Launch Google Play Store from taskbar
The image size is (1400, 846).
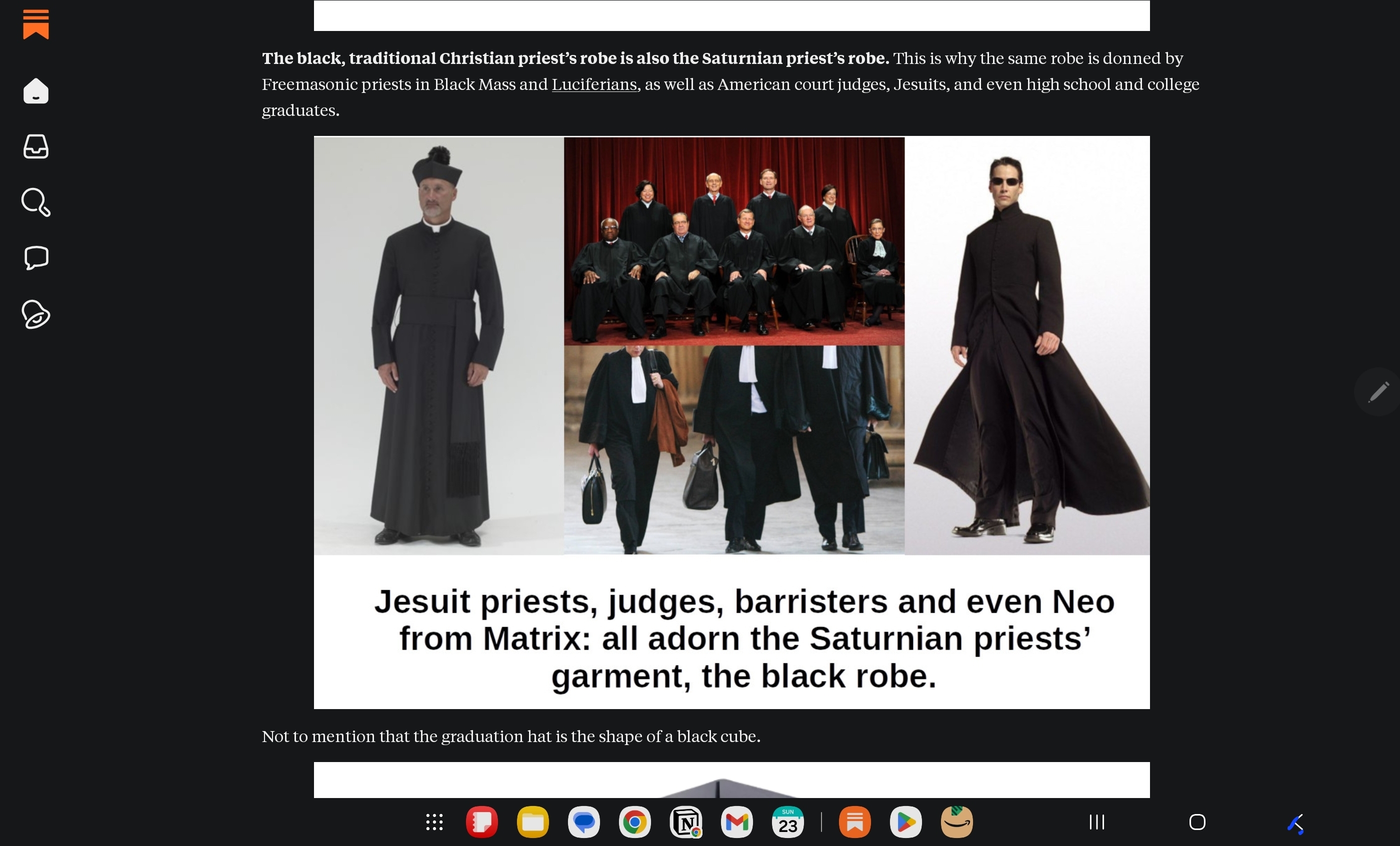905,822
